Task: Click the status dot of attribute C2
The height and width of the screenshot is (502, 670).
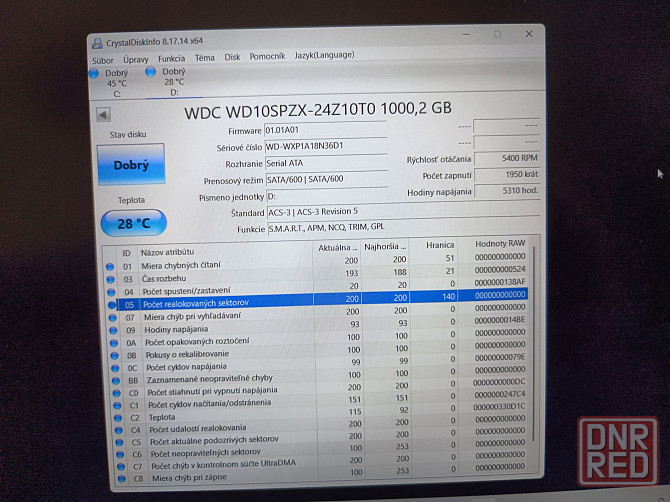Action: [x=118, y=418]
